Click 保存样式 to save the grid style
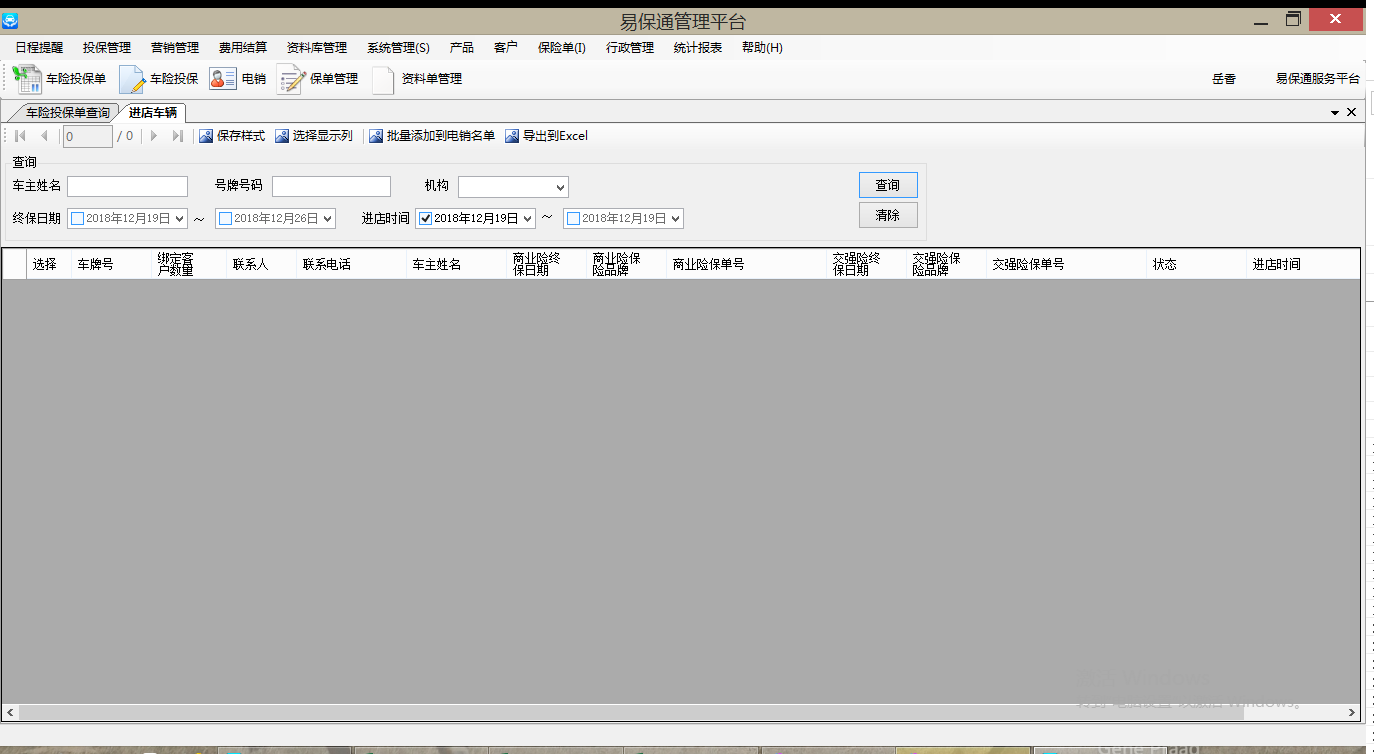Screen dimensions: 1374x754 point(232,136)
